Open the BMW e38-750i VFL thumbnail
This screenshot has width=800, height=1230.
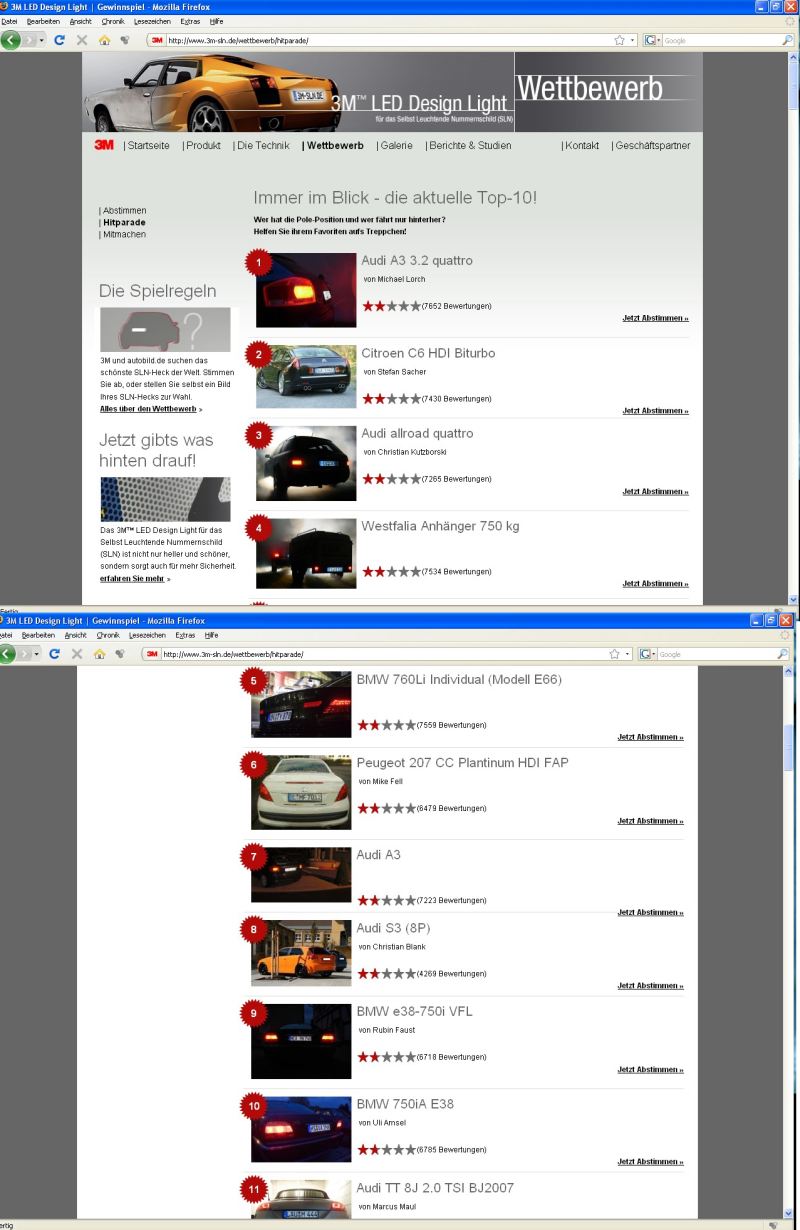[301, 1041]
